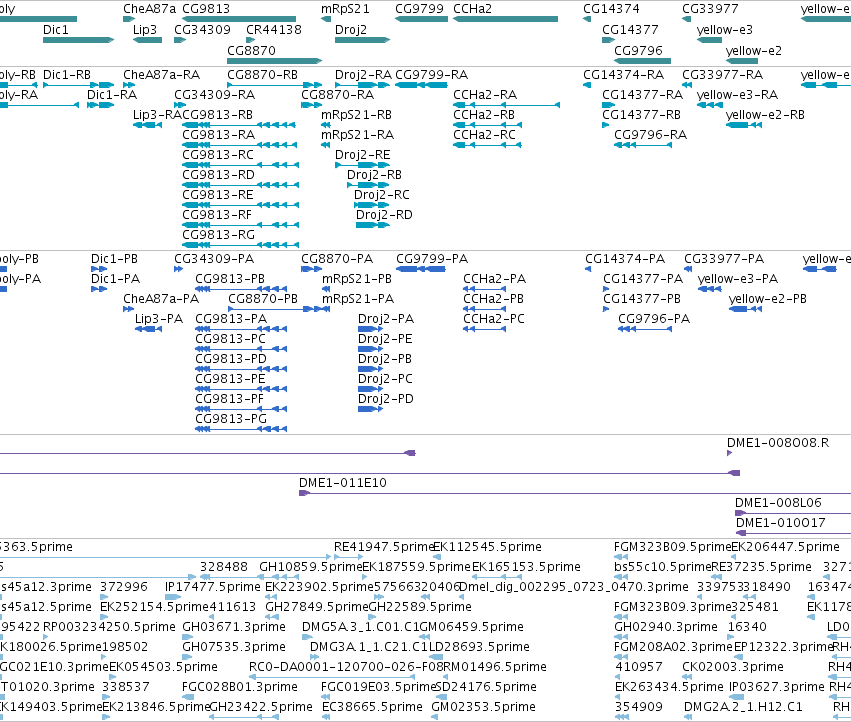Screen dimensions: 851x722
Task: Click the CG9813-RG transcript
Action: point(240,245)
